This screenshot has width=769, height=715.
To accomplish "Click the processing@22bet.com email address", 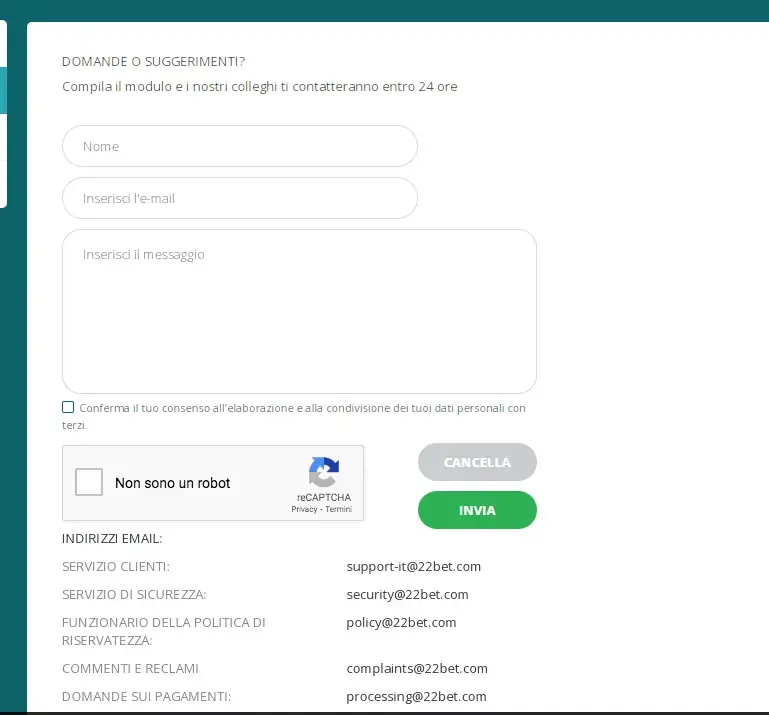I will coord(416,696).
